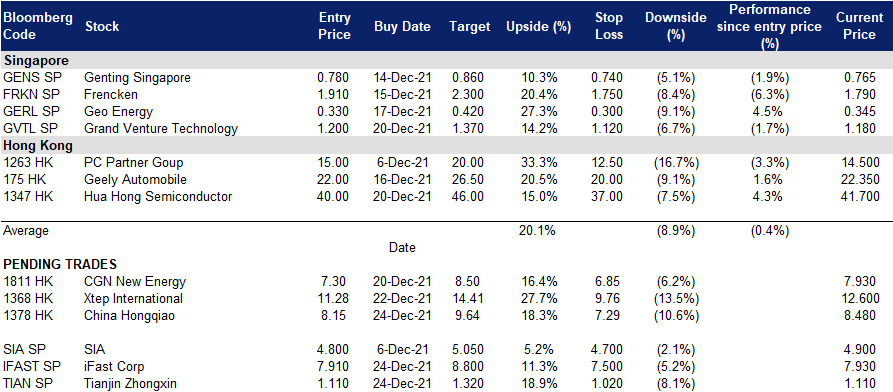
Task: Select Xtep International downside (13.5%)
Action: coord(675,299)
